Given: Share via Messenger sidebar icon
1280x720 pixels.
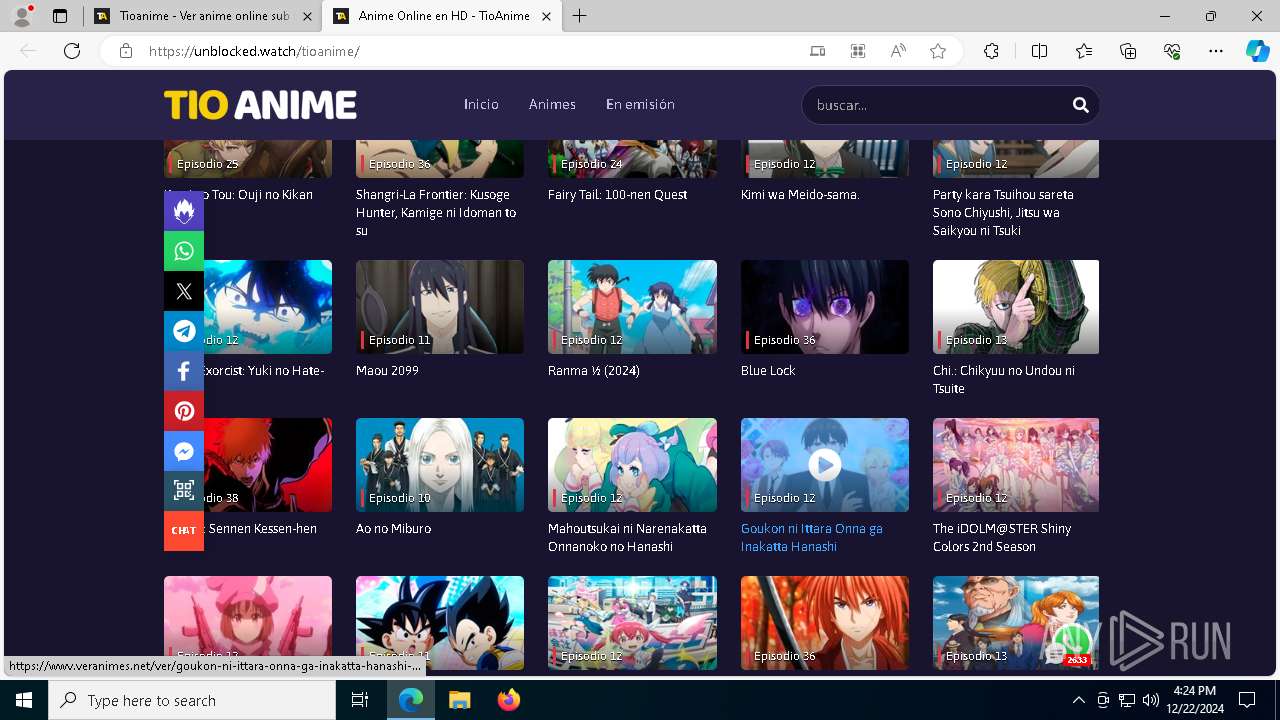Looking at the screenshot, I should pyautogui.click(x=184, y=451).
